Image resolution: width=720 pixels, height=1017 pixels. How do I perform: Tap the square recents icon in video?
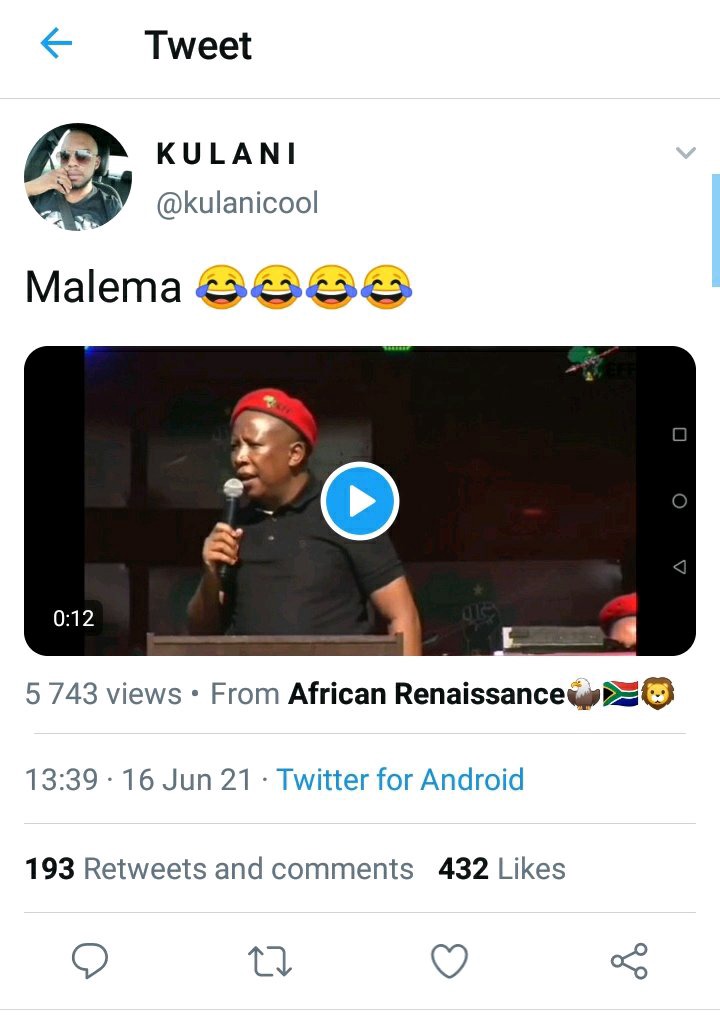pos(679,434)
